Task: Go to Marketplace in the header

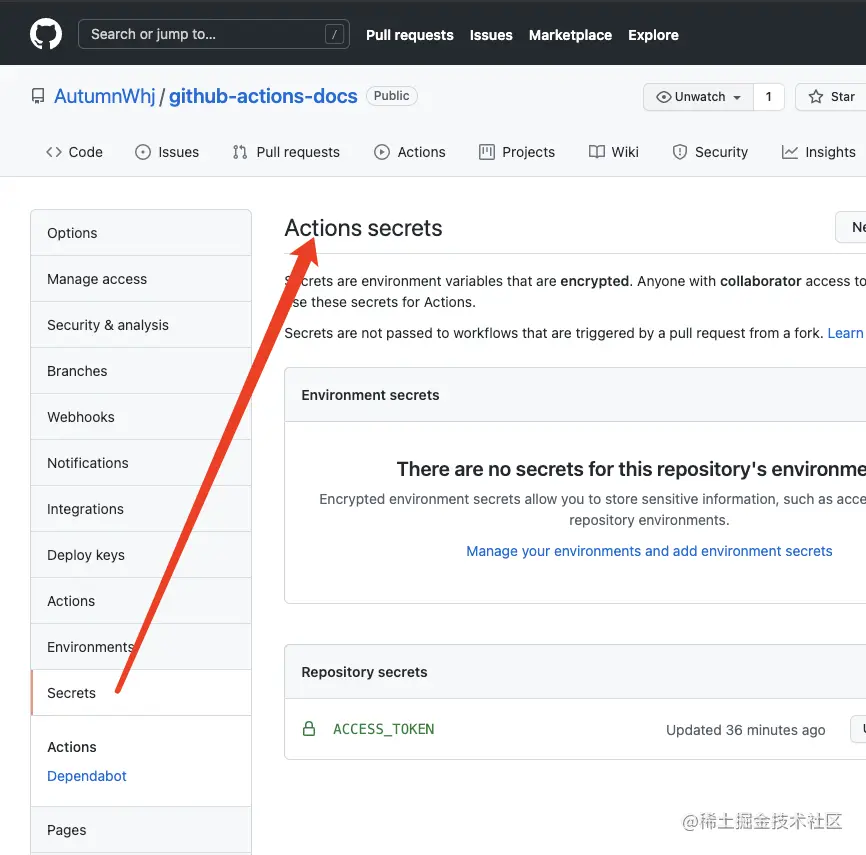Action: pyautogui.click(x=570, y=35)
